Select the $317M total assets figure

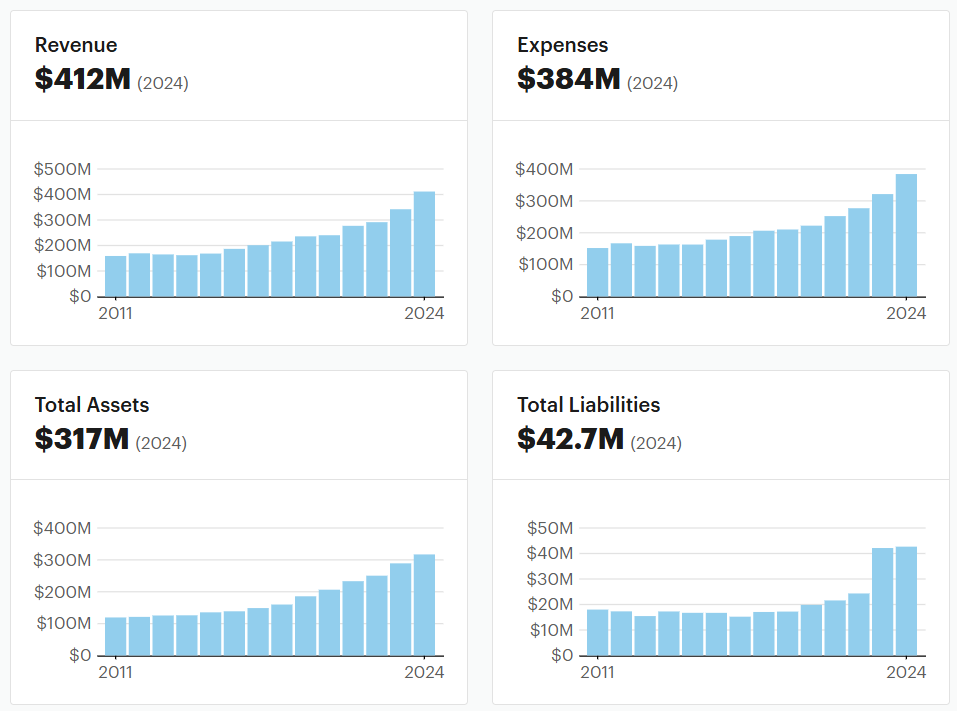click(x=82, y=439)
